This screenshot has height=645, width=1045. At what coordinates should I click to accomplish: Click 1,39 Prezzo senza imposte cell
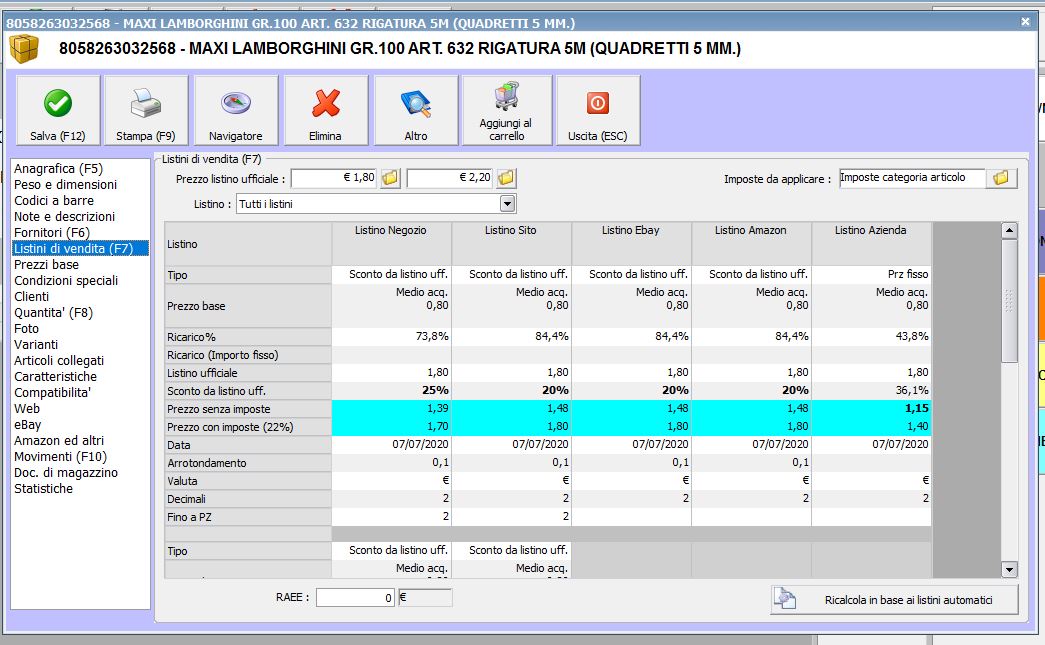(391, 408)
